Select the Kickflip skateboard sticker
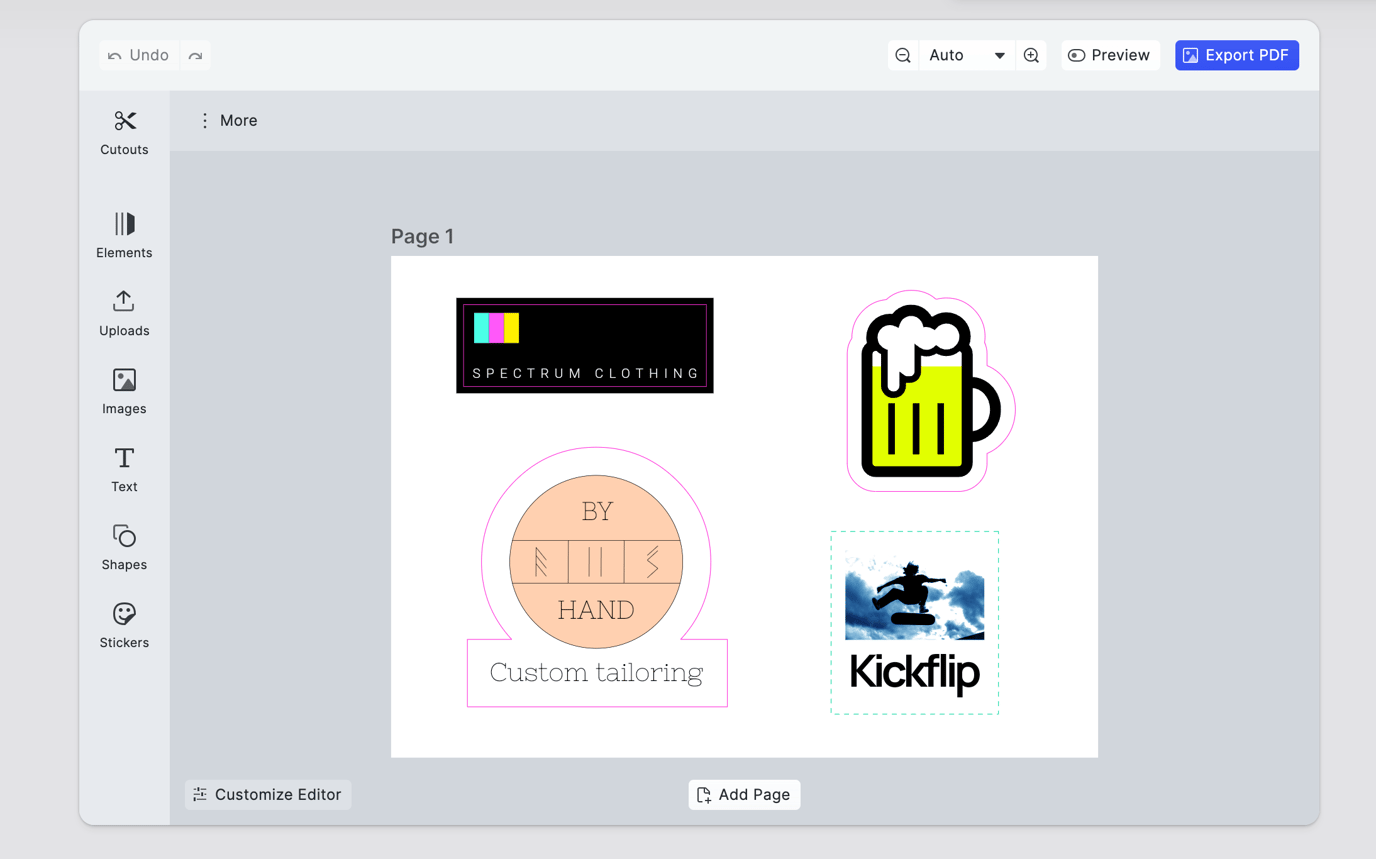The height and width of the screenshot is (859, 1376). [x=914, y=622]
